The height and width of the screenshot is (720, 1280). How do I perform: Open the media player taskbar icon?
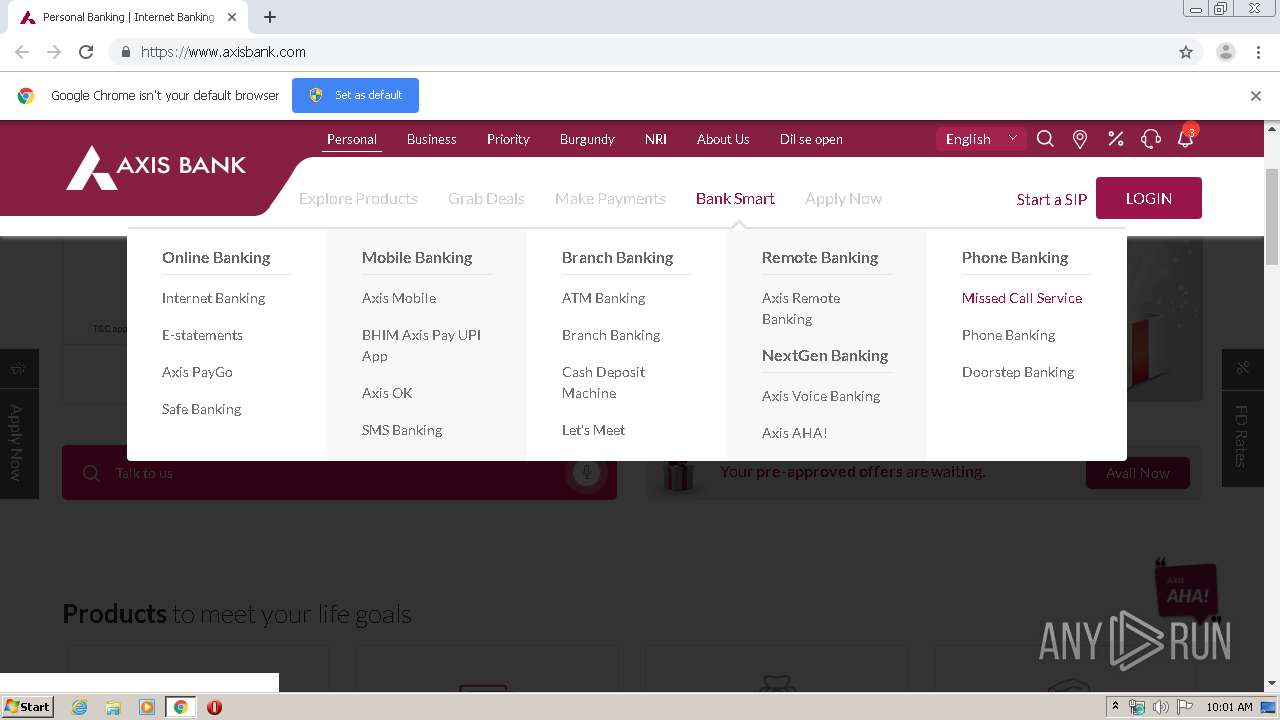click(x=147, y=707)
